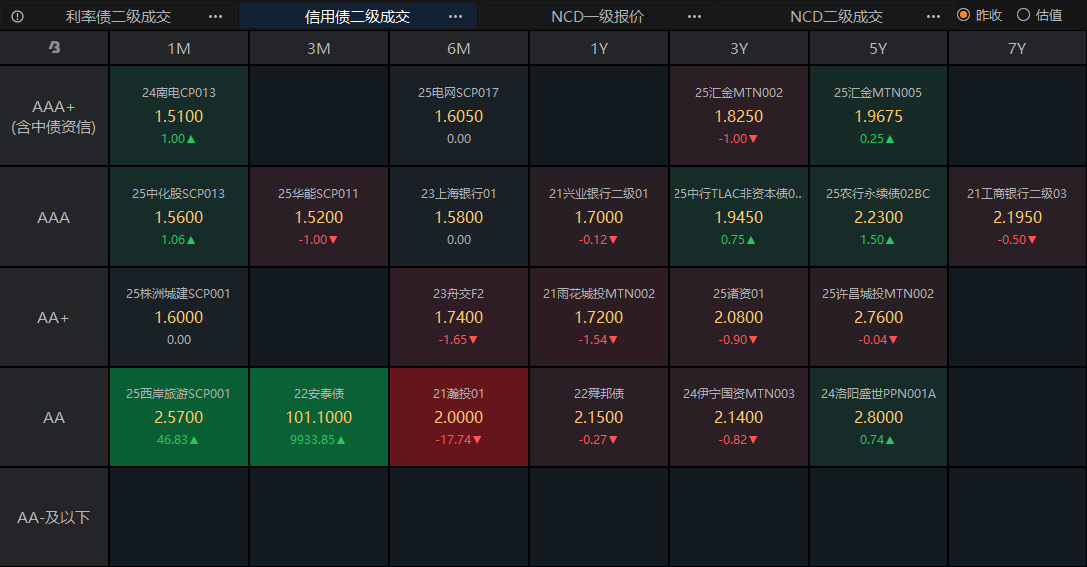Switch to the 利率债二级成交 tab

(x=118, y=16)
